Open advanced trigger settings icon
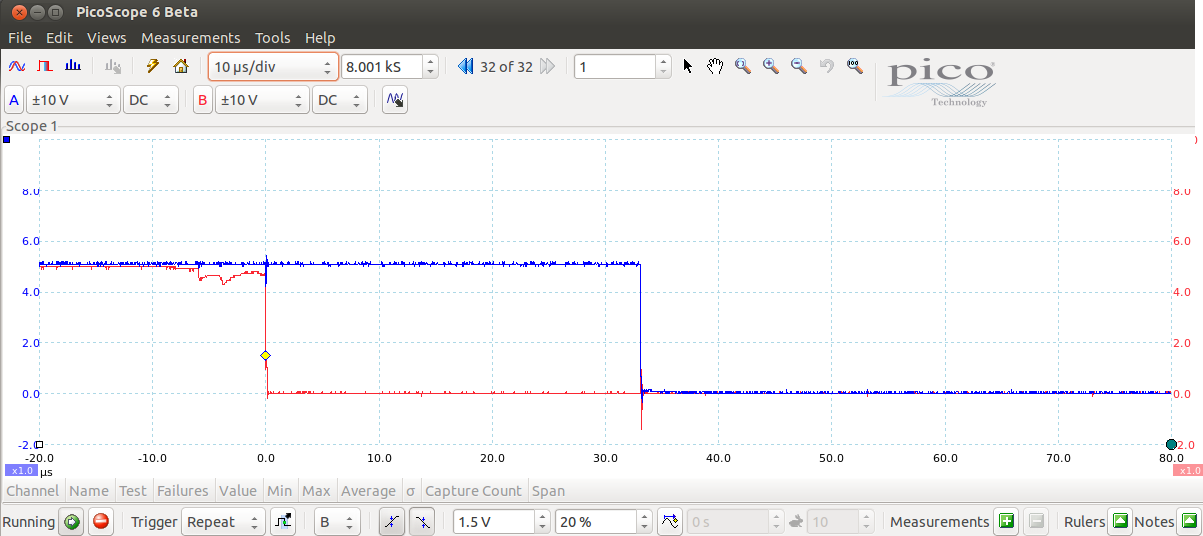The height and width of the screenshot is (536, 1203). [x=283, y=521]
